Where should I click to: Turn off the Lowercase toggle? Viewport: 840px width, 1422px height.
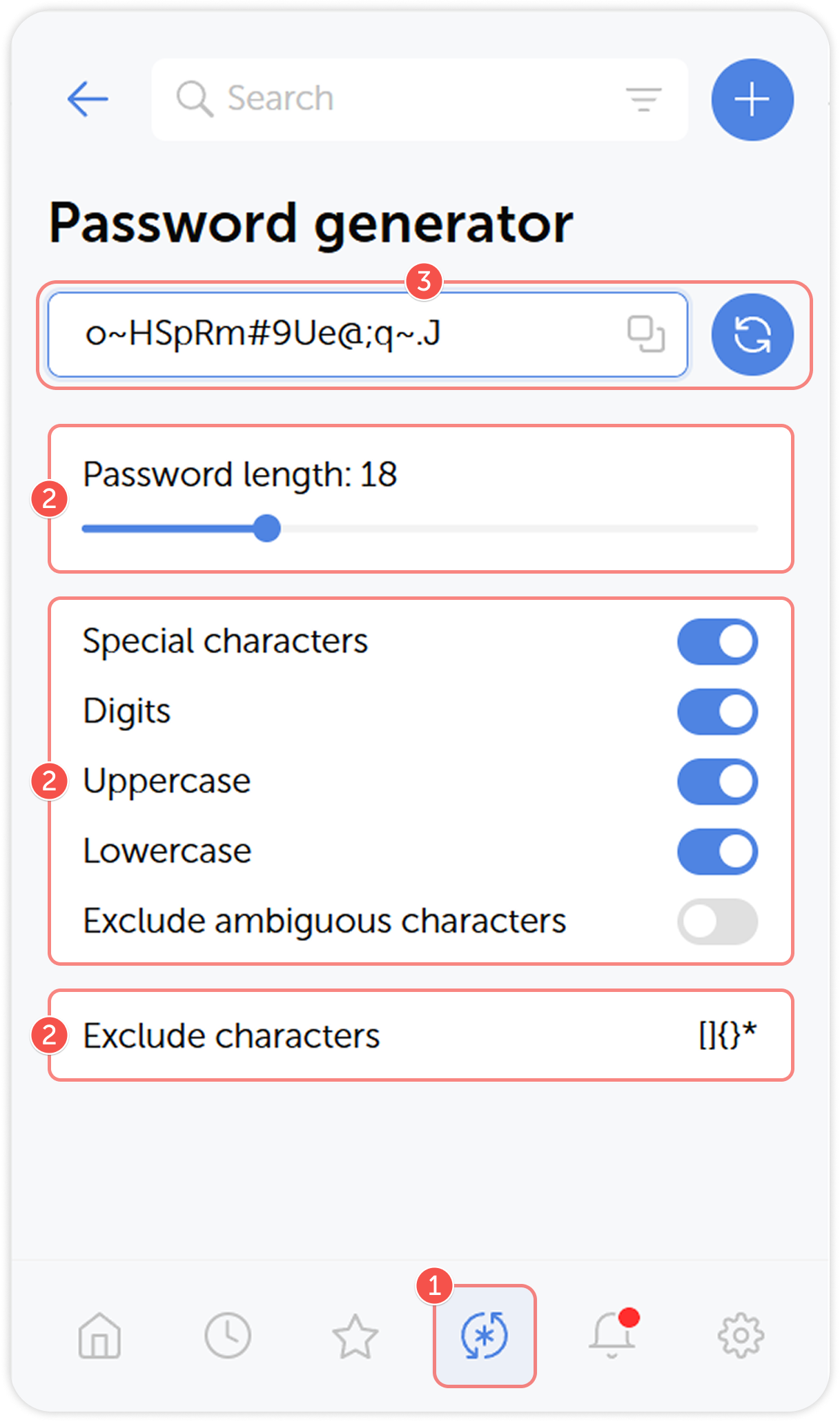[x=716, y=850]
